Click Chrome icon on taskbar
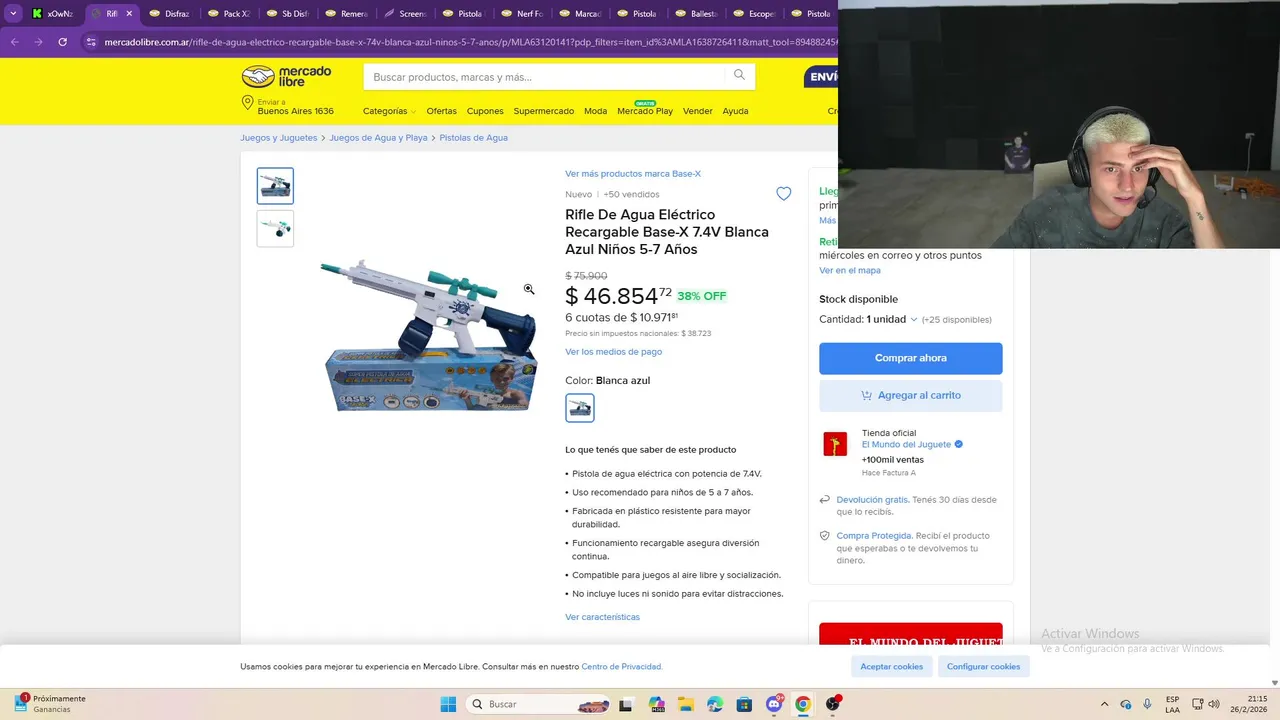This screenshot has width=1280, height=720. 803,704
